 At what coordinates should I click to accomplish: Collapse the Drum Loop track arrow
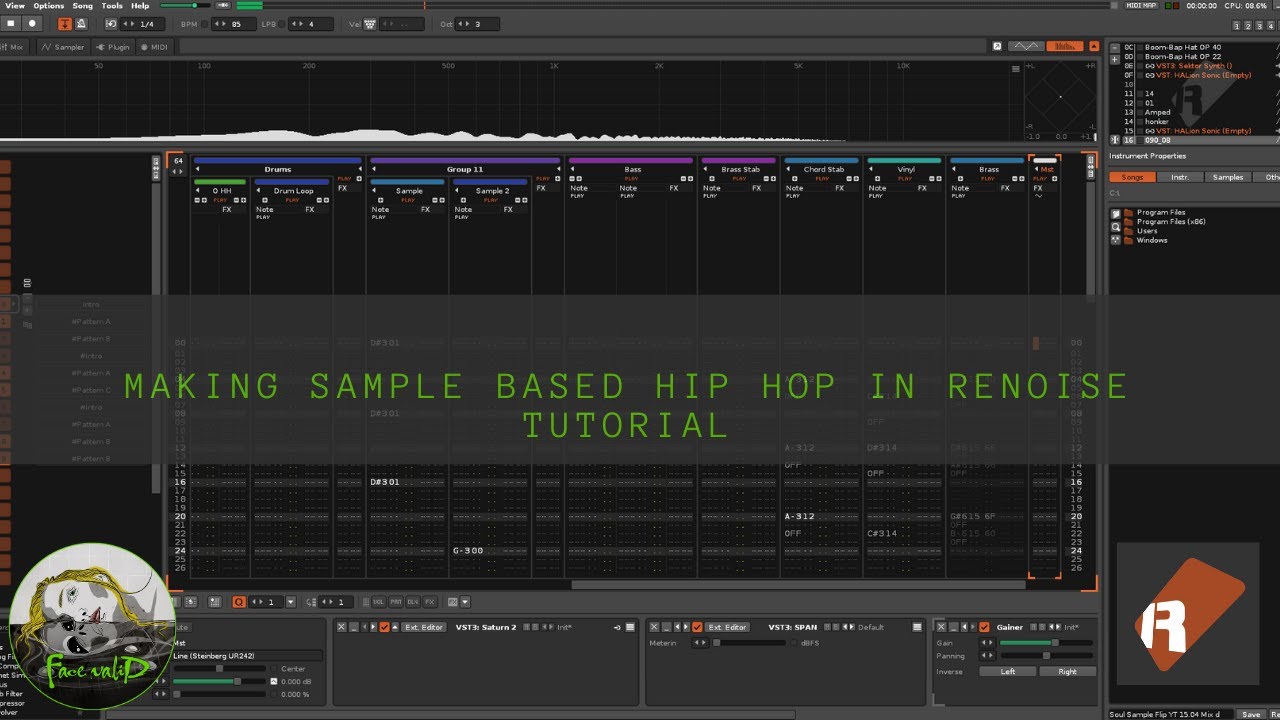pos(258,190)
